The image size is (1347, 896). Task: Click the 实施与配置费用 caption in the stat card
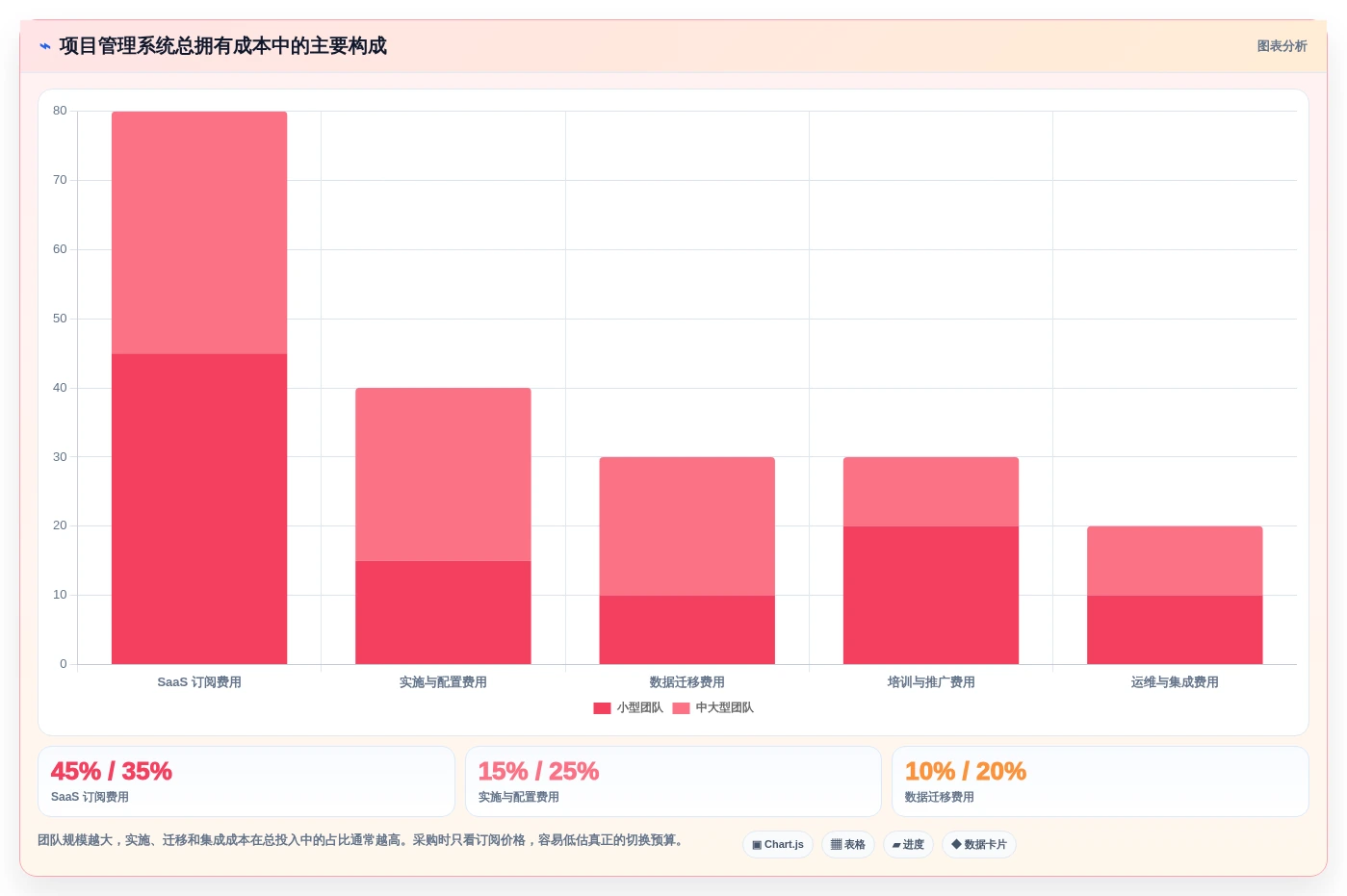click(x=519, y=797)
